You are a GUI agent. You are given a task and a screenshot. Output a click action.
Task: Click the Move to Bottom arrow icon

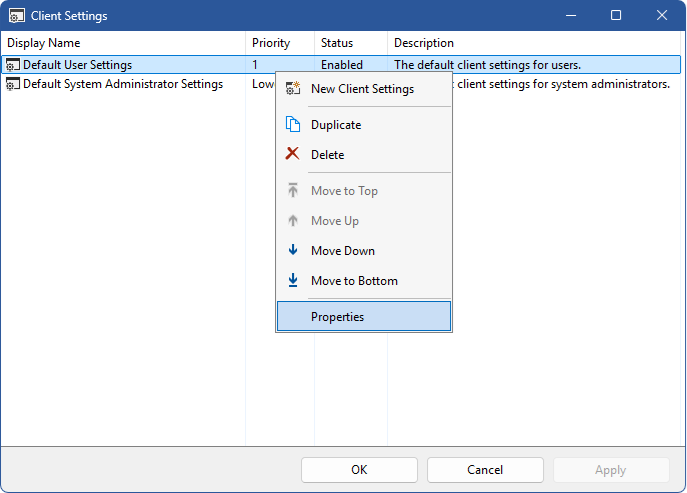293,281
